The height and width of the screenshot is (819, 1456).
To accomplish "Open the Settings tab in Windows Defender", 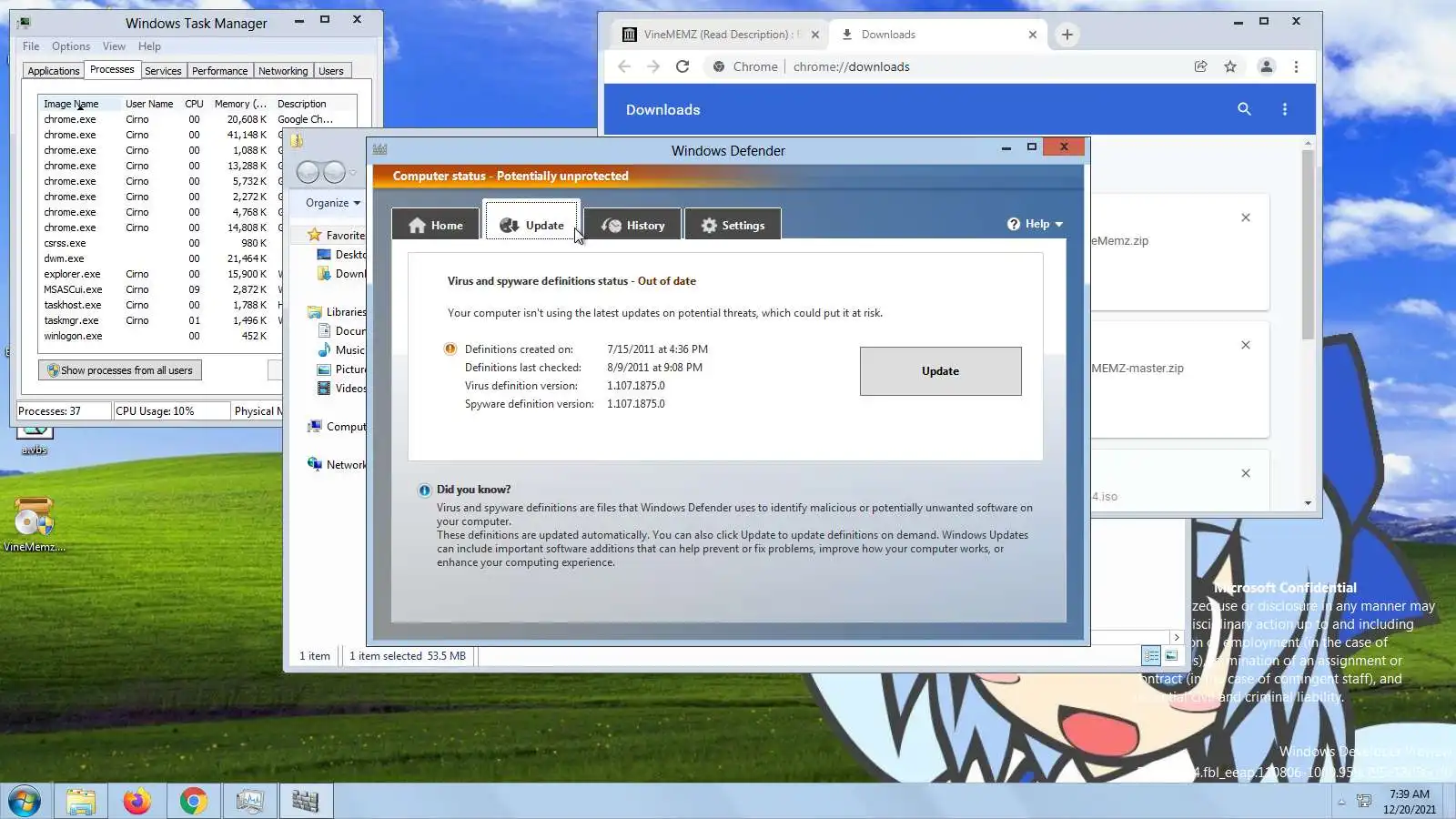I will [x=733, y=225].
